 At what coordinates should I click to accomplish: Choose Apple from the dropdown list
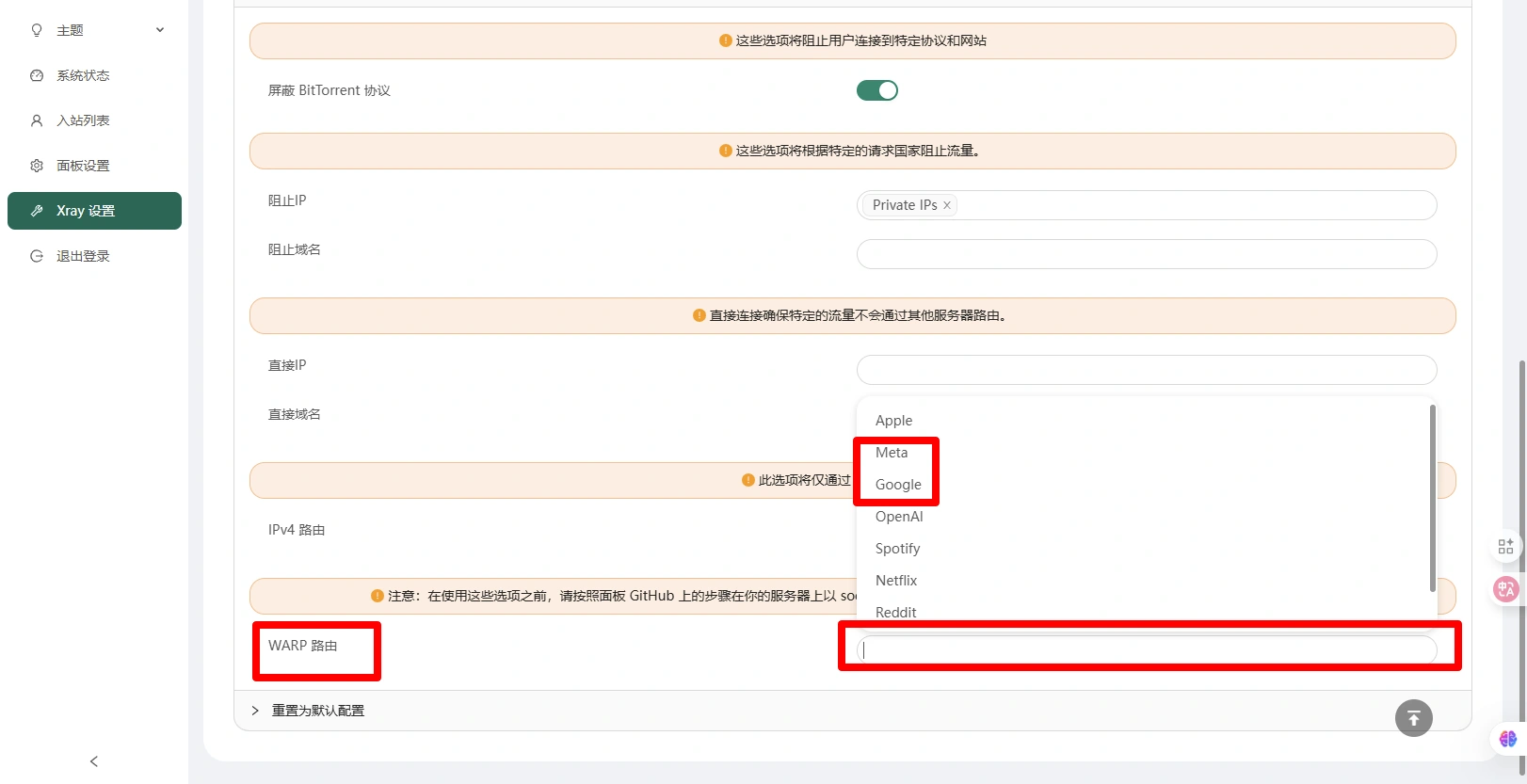pyautogui.click(x=893, y=421)
